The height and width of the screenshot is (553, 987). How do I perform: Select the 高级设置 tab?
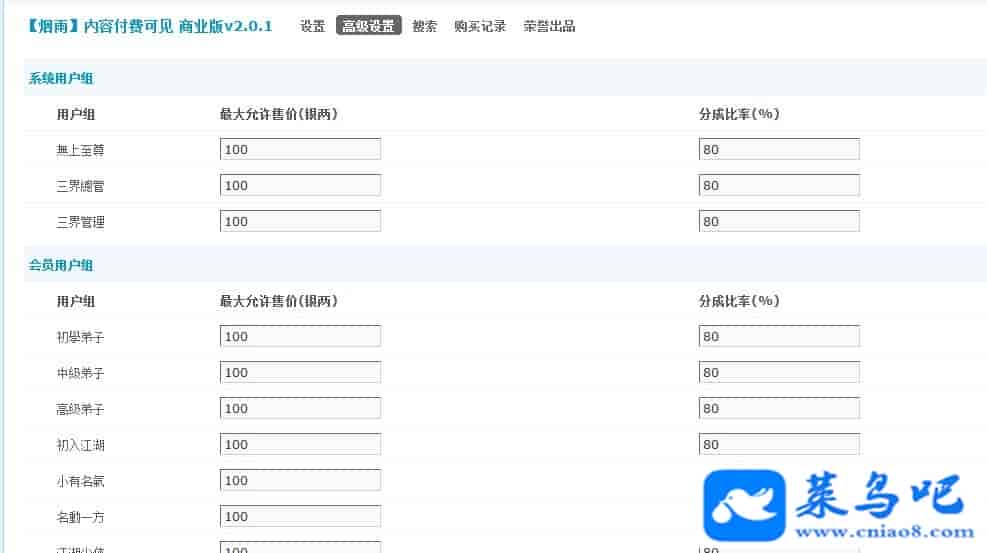pos(368,27)
